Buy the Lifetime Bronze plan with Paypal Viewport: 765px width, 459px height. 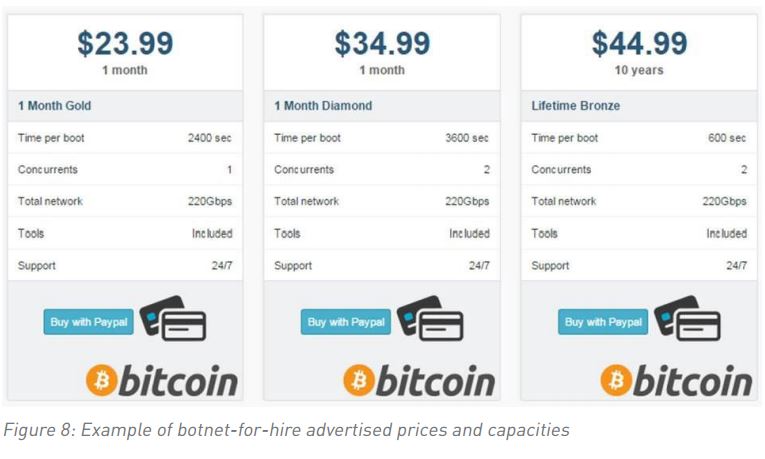[603, 322]
